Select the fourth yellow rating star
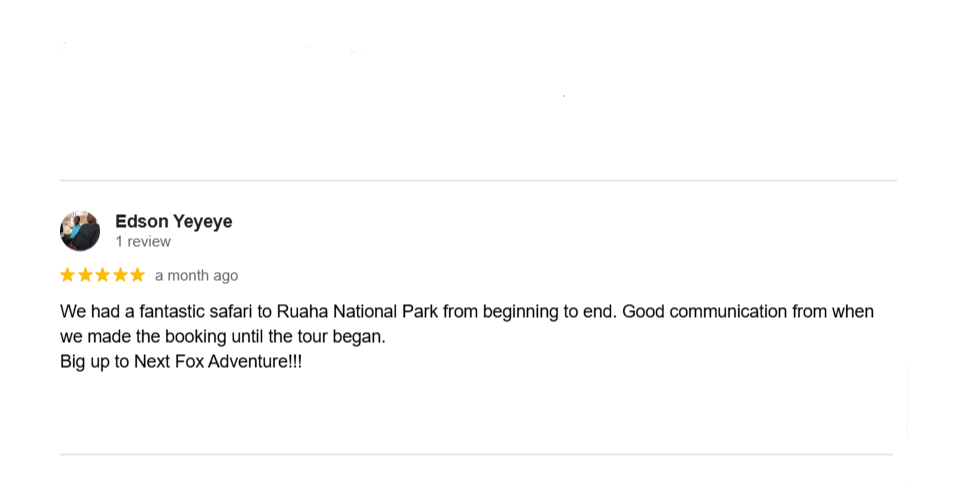 (x=120, y=275)
